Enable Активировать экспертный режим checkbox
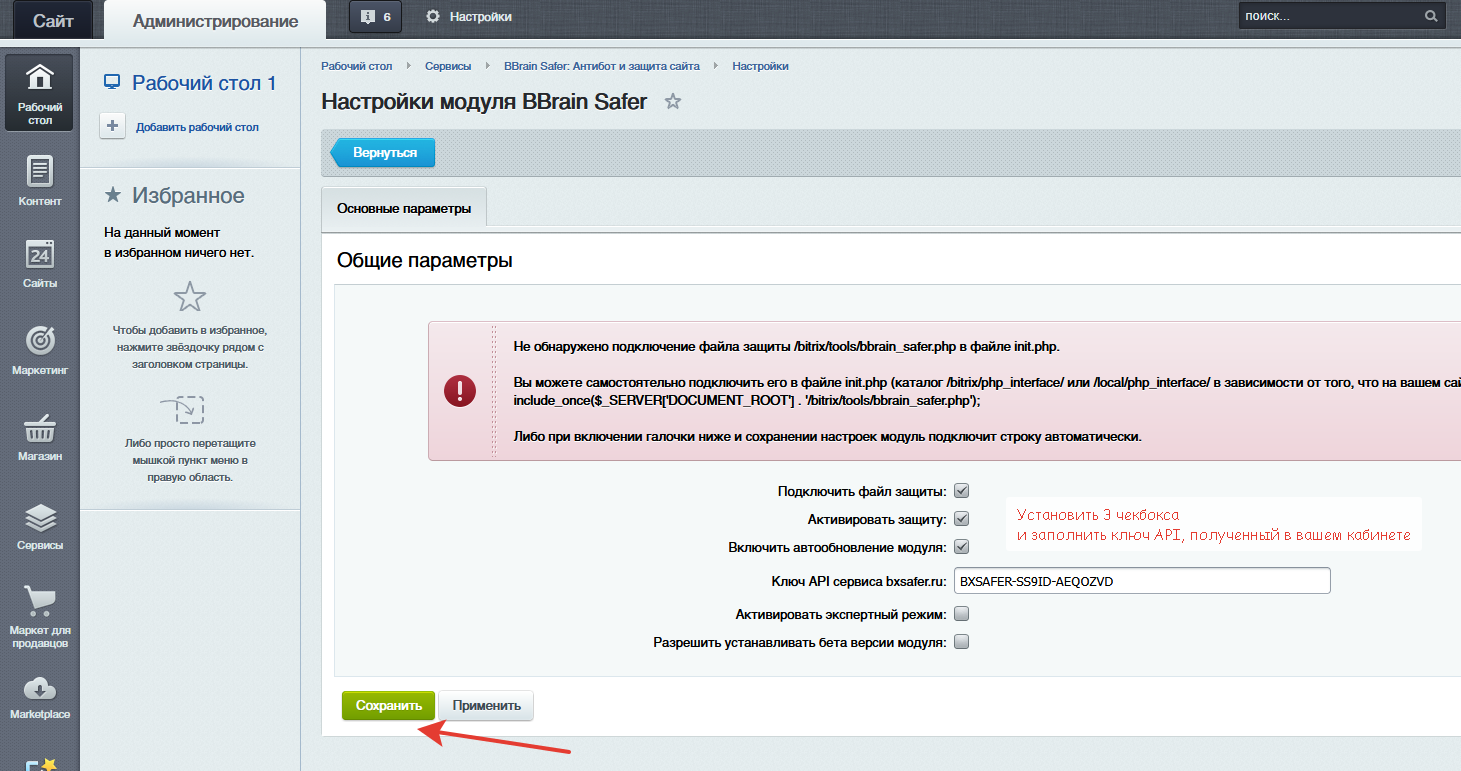 (x=961, y=613)
